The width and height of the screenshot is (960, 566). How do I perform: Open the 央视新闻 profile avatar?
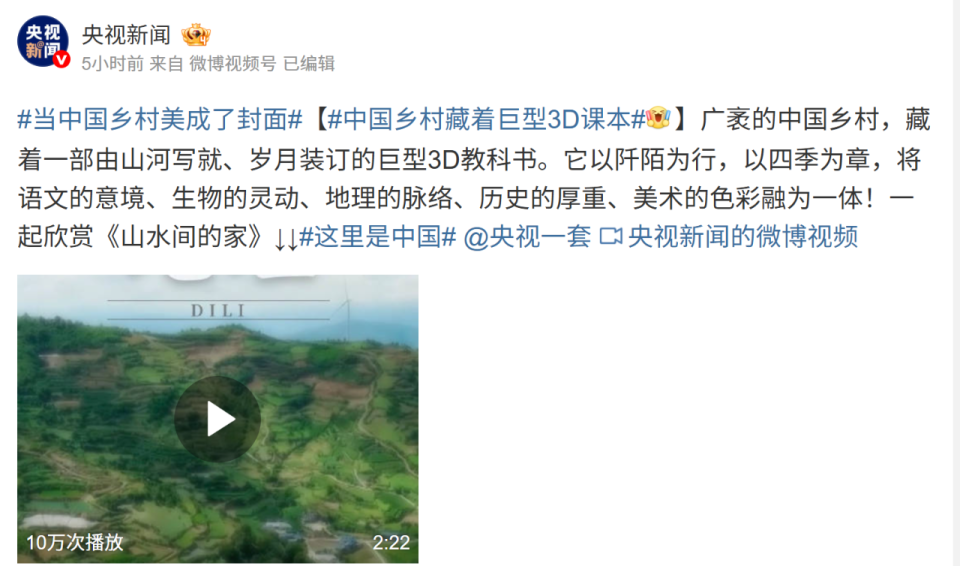coord(42,42)
